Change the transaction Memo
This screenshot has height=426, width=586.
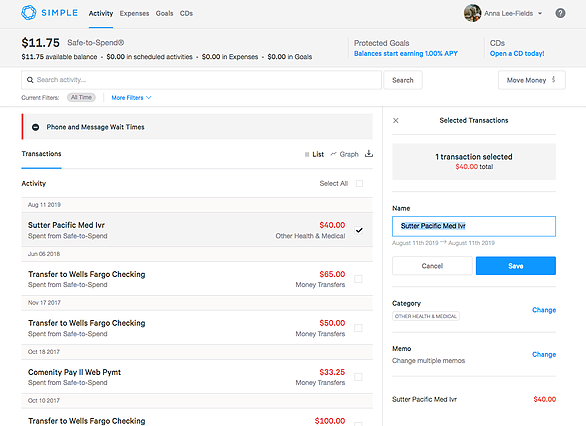[544, 354]
